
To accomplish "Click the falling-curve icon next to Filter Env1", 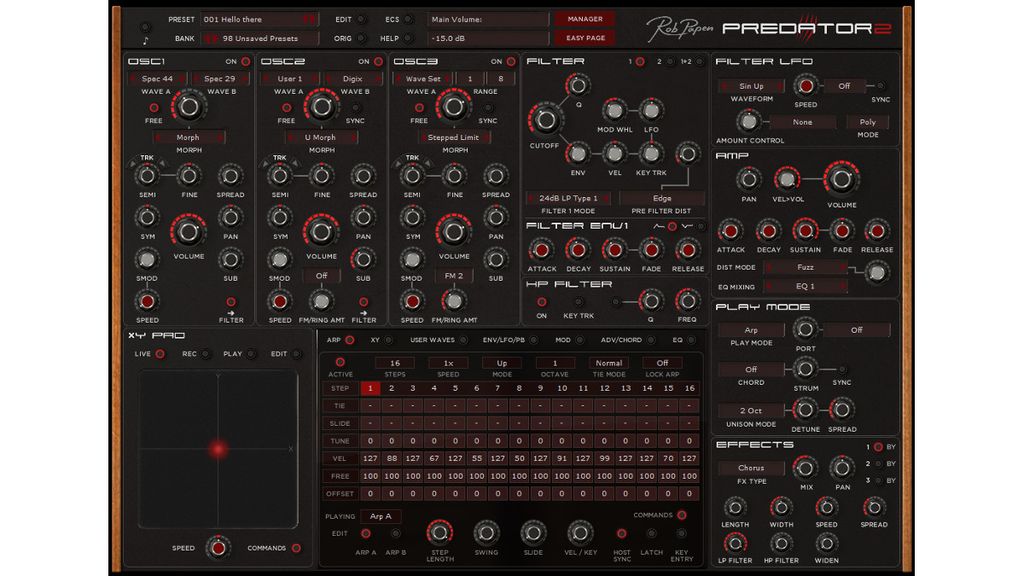I will tap(687, 226).
